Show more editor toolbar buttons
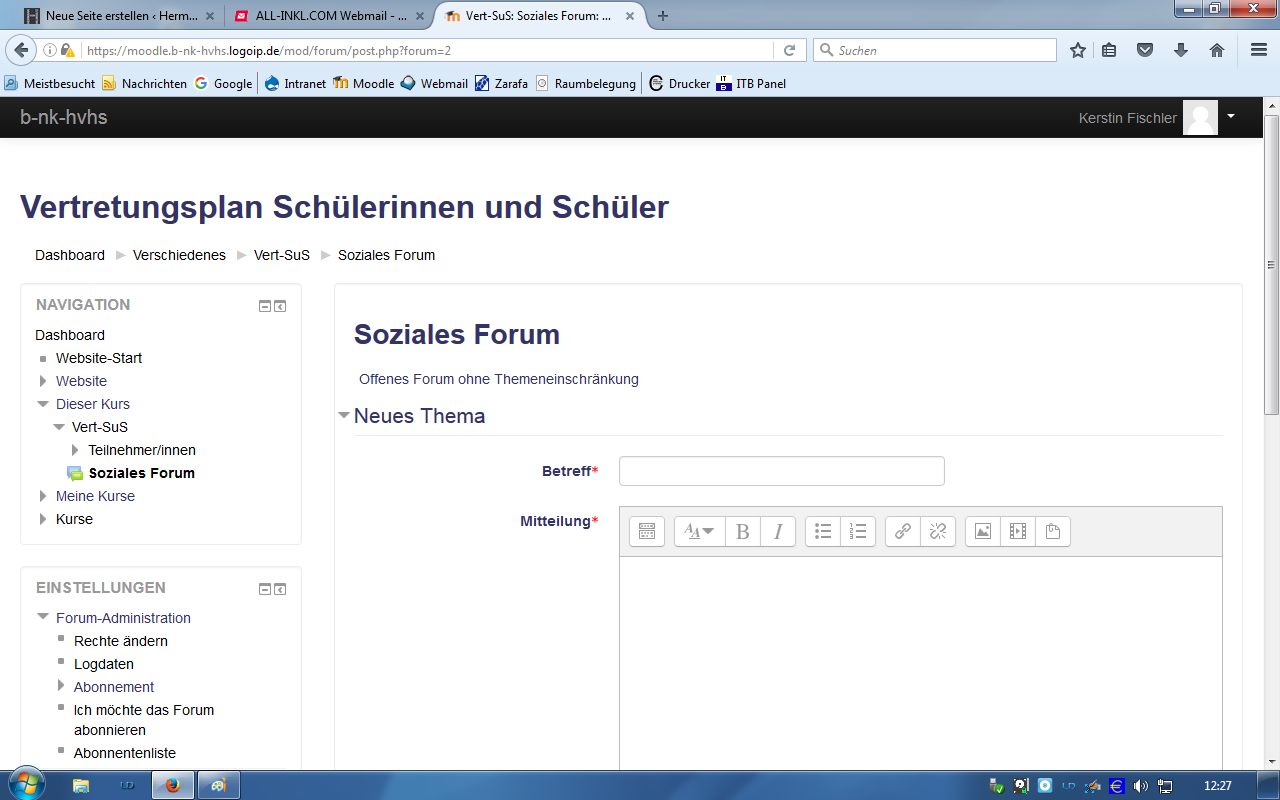 pyautogui.click(x=647, y=532)
